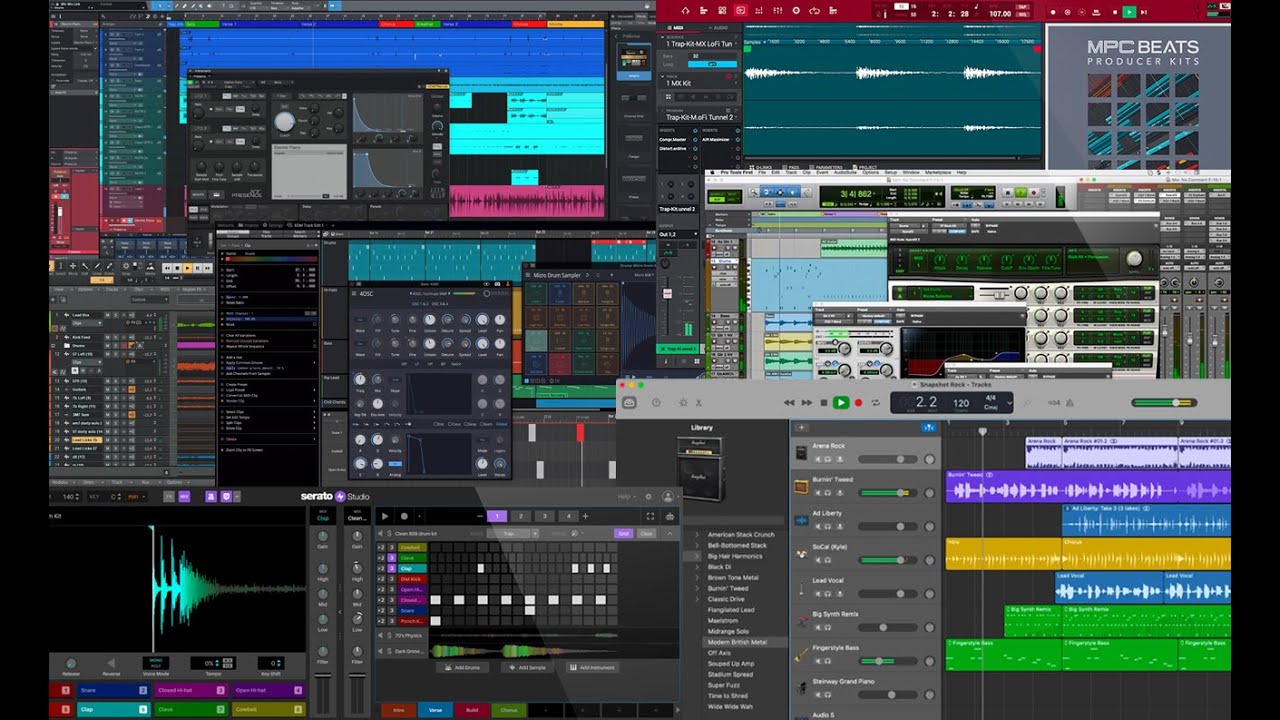Expand American Stack Crunch in GarageBand Library
Screen dimensions: 1280x720
click(x=697, y=535)
